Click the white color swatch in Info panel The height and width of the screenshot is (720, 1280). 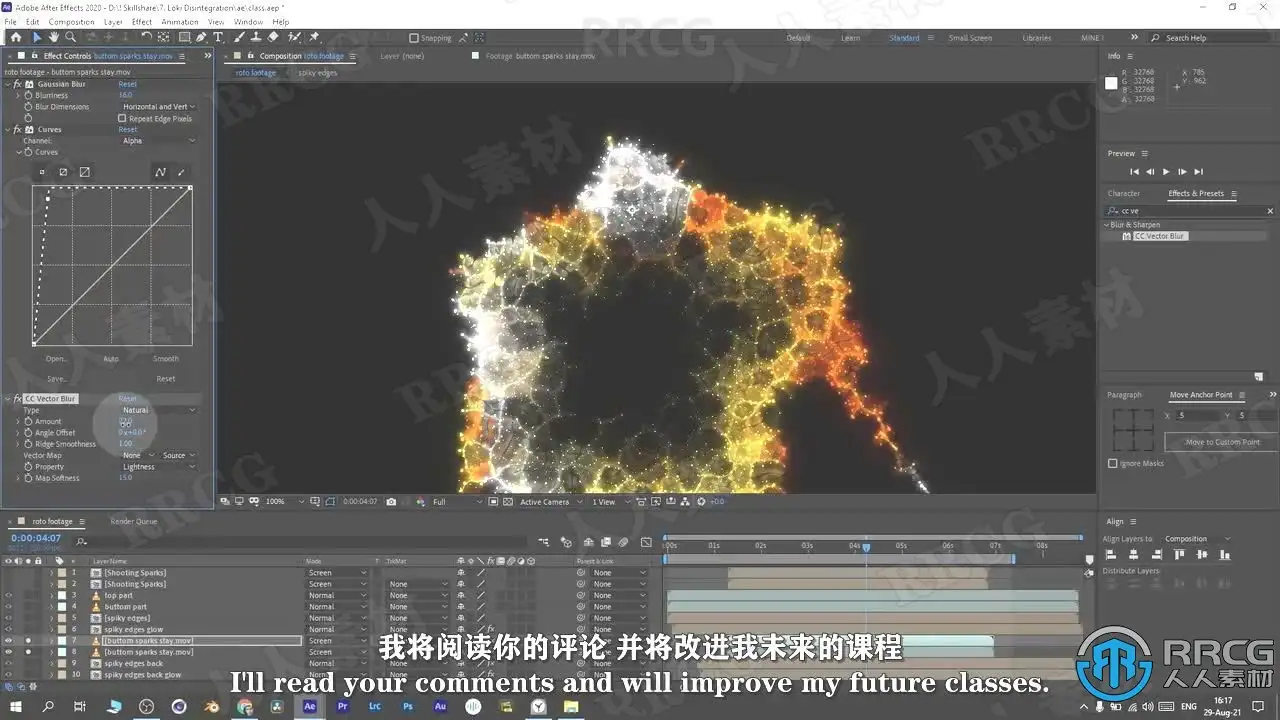pos(1111,83)
